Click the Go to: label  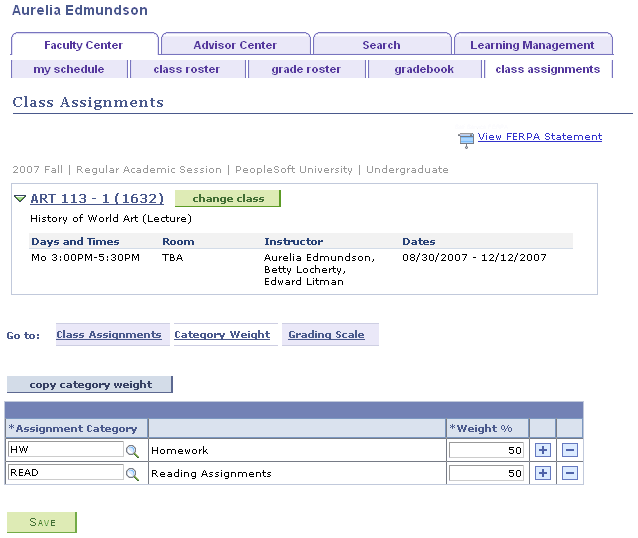pos(23,336)
